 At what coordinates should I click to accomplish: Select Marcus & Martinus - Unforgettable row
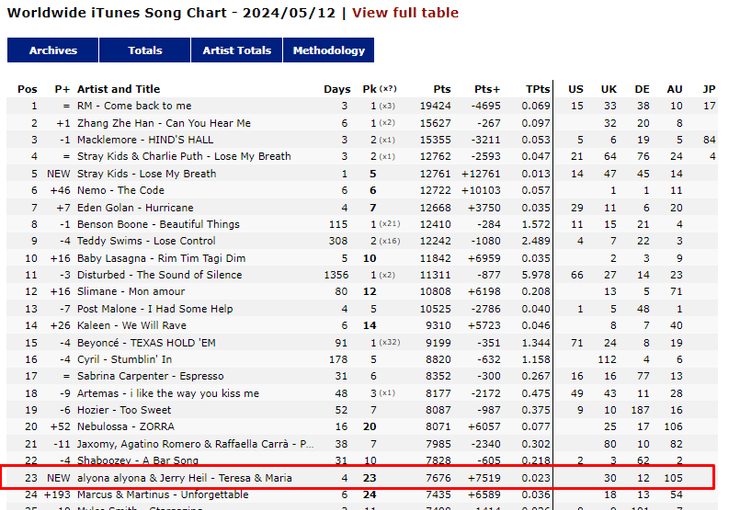[163, 494]
